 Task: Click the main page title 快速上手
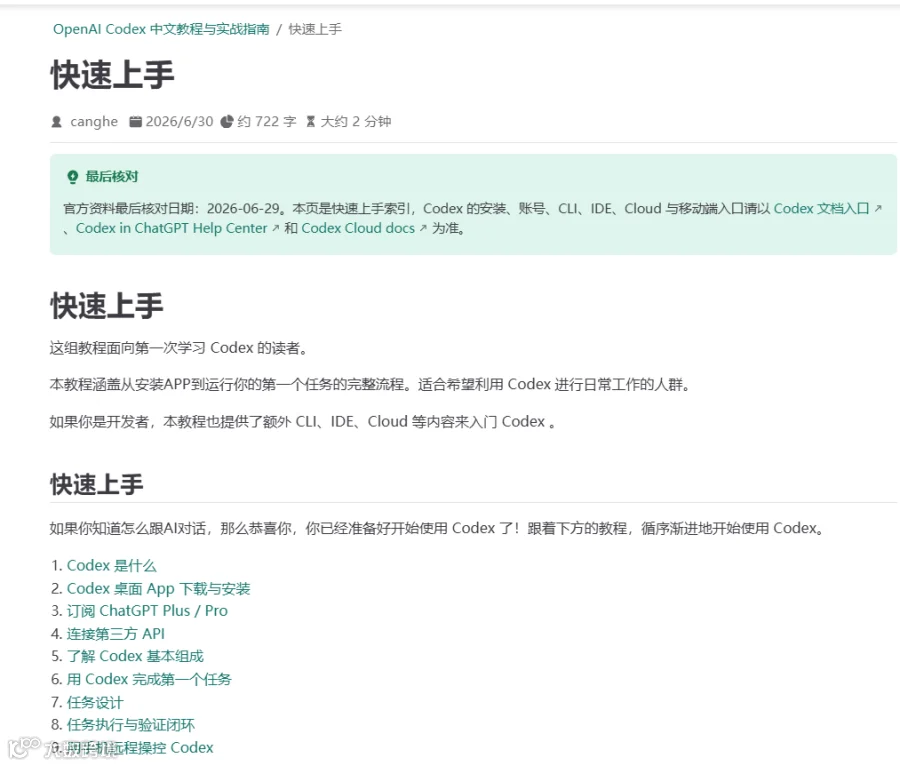pos(112,75)
